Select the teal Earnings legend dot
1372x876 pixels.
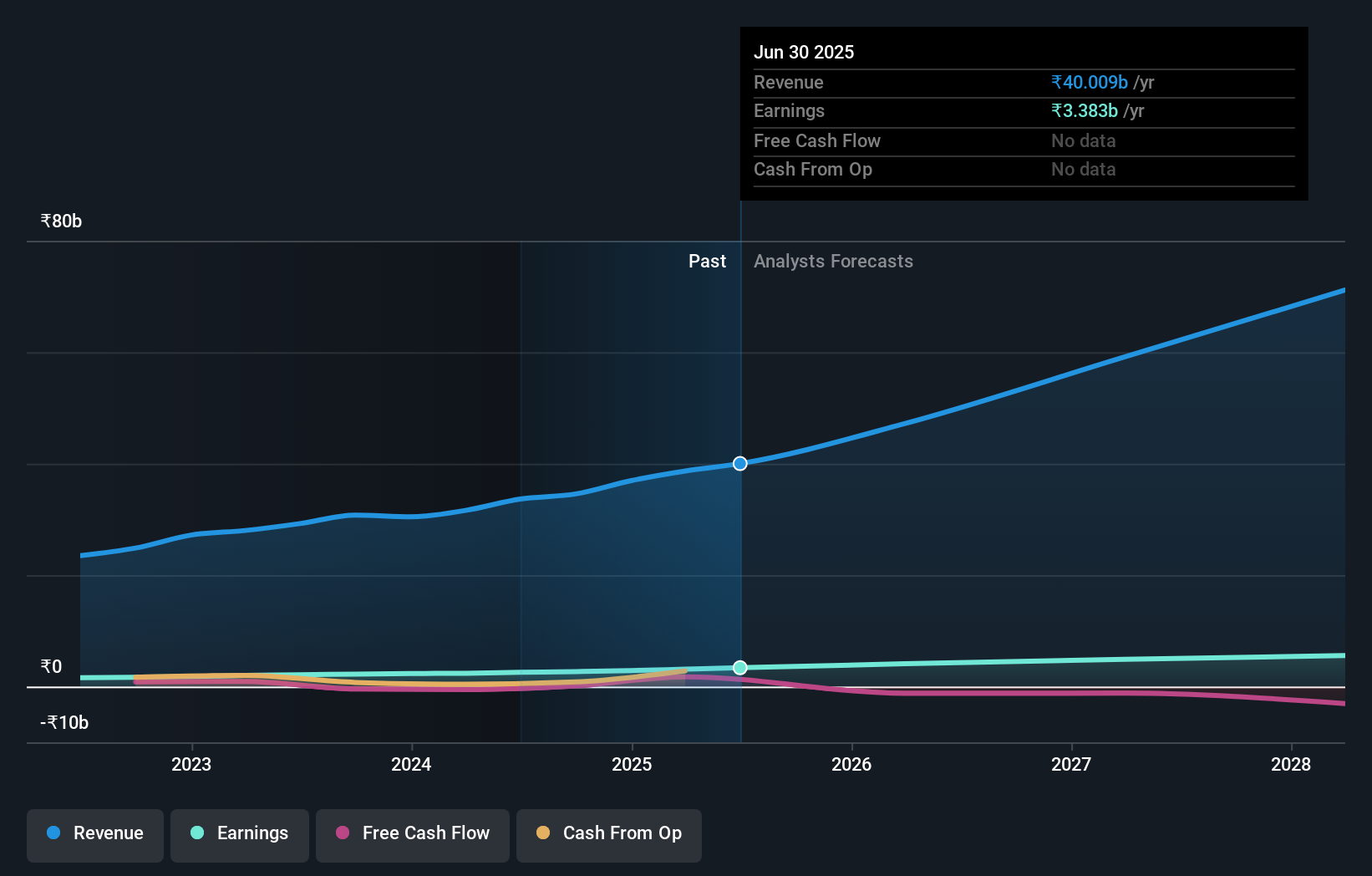coord(196,833)
